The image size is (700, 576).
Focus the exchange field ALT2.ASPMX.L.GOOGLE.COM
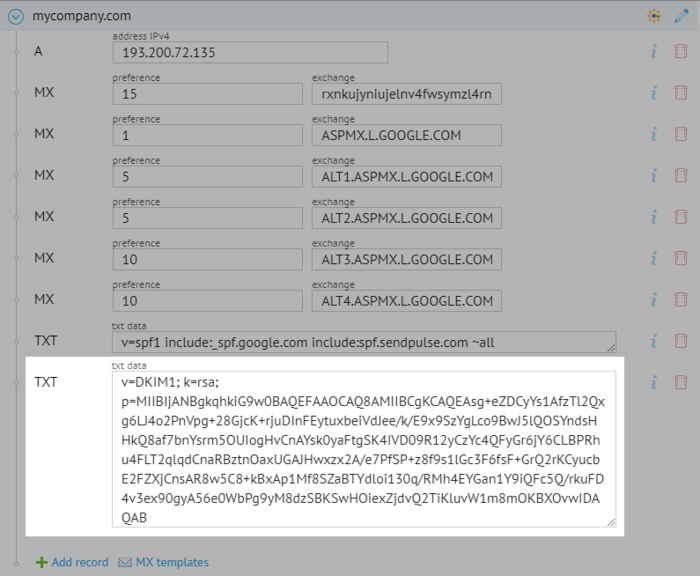[407, 218]
